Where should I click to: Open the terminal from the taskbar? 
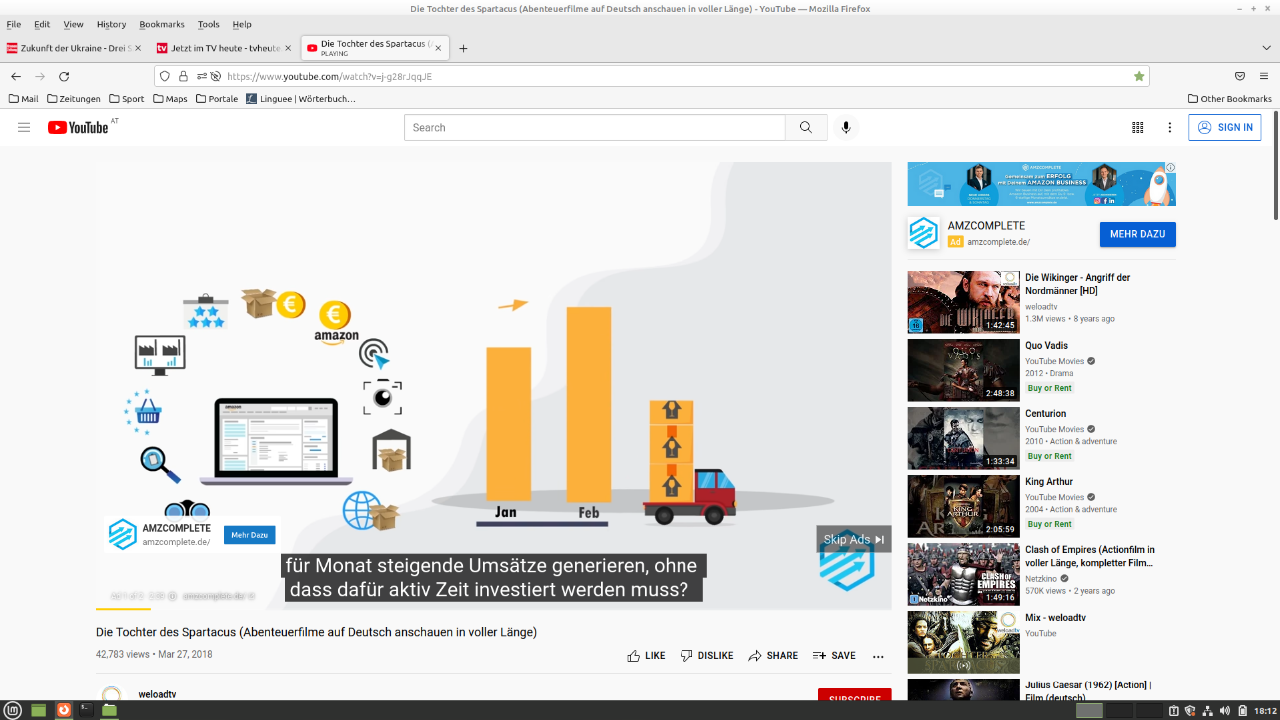[86, 710]
